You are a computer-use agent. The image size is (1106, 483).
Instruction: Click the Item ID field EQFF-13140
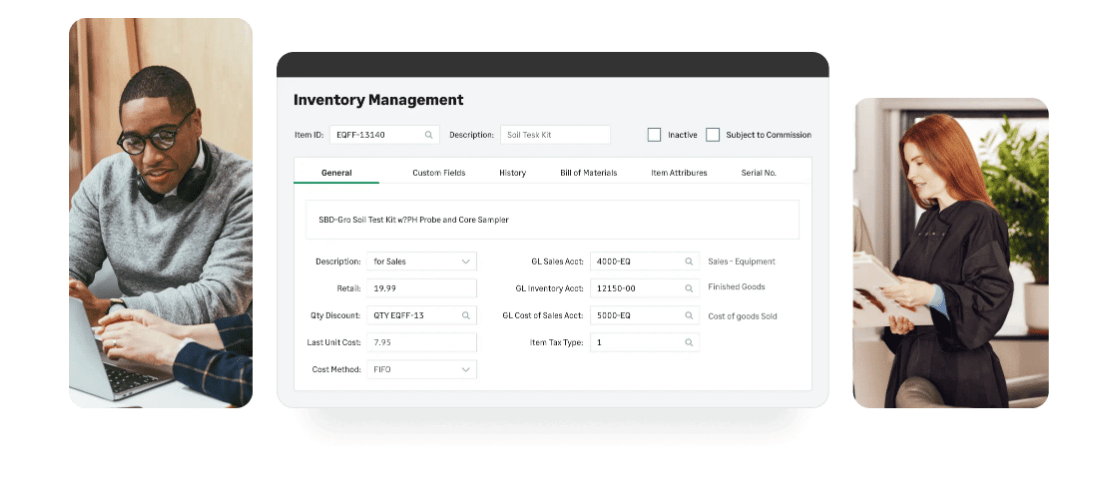[x=384, y=135]
